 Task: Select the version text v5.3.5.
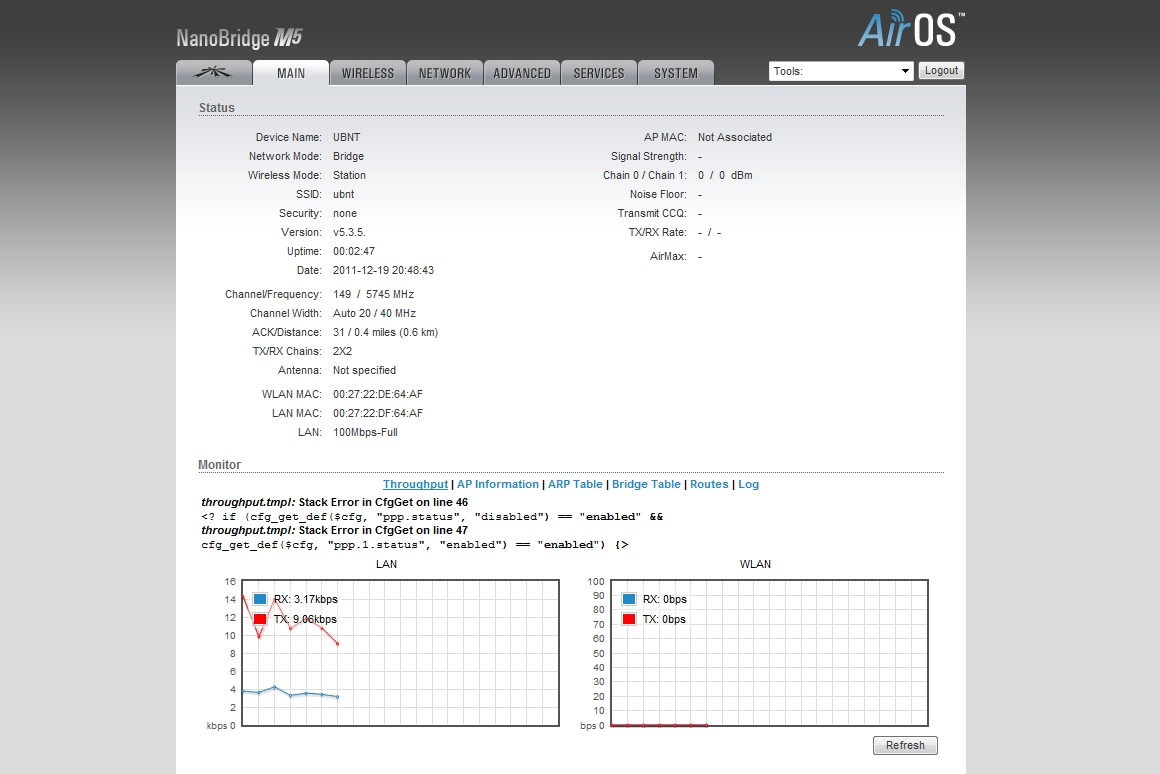[x=349, y=232]
